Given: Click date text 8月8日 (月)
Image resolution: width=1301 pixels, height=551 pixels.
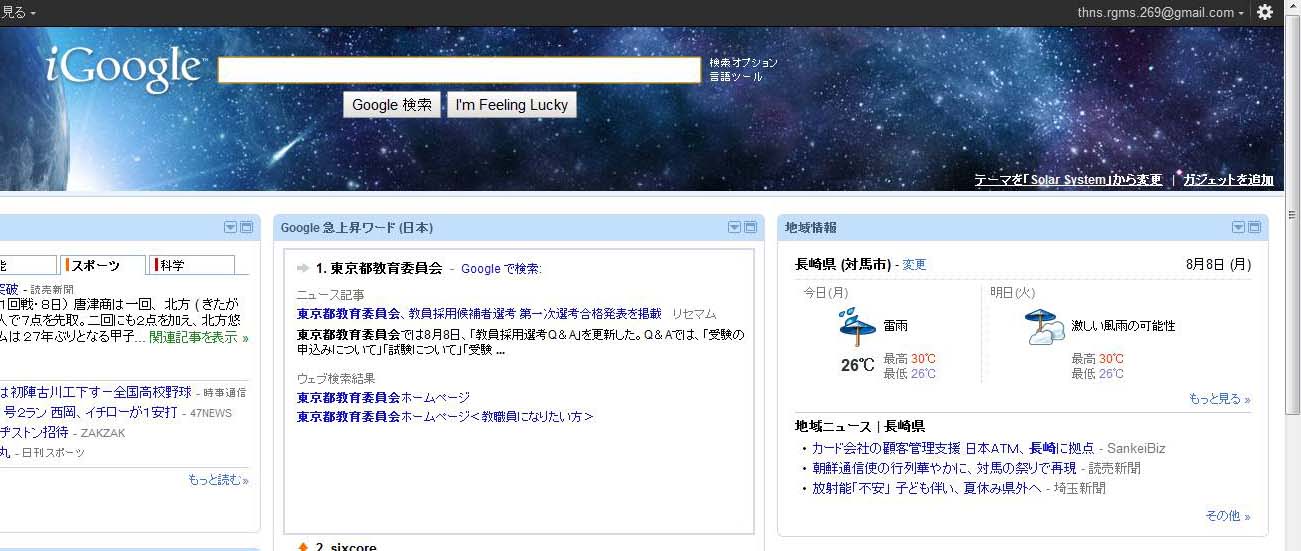Looking at the screenshot, I should click(1218, 265).
